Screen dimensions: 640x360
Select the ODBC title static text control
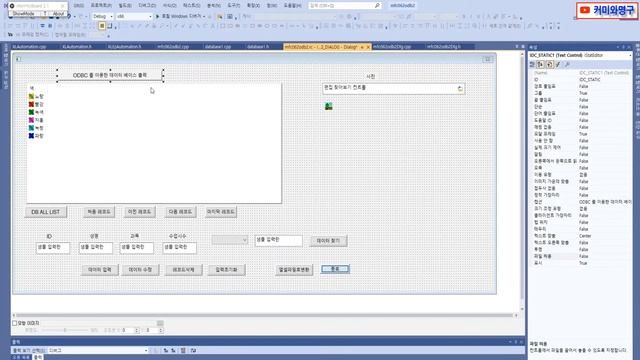click(110, 75)
